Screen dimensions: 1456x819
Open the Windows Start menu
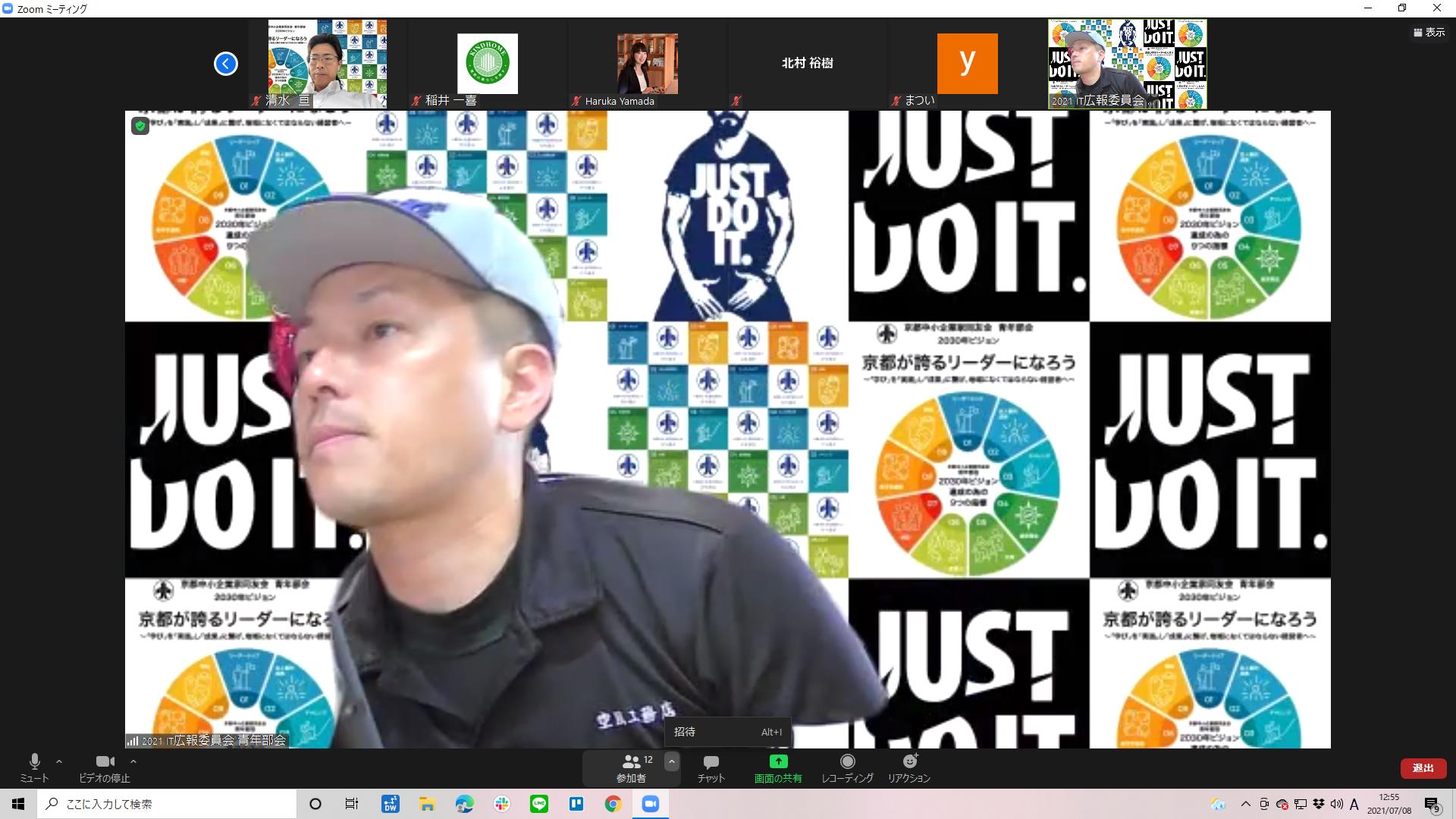coord(18,804)
